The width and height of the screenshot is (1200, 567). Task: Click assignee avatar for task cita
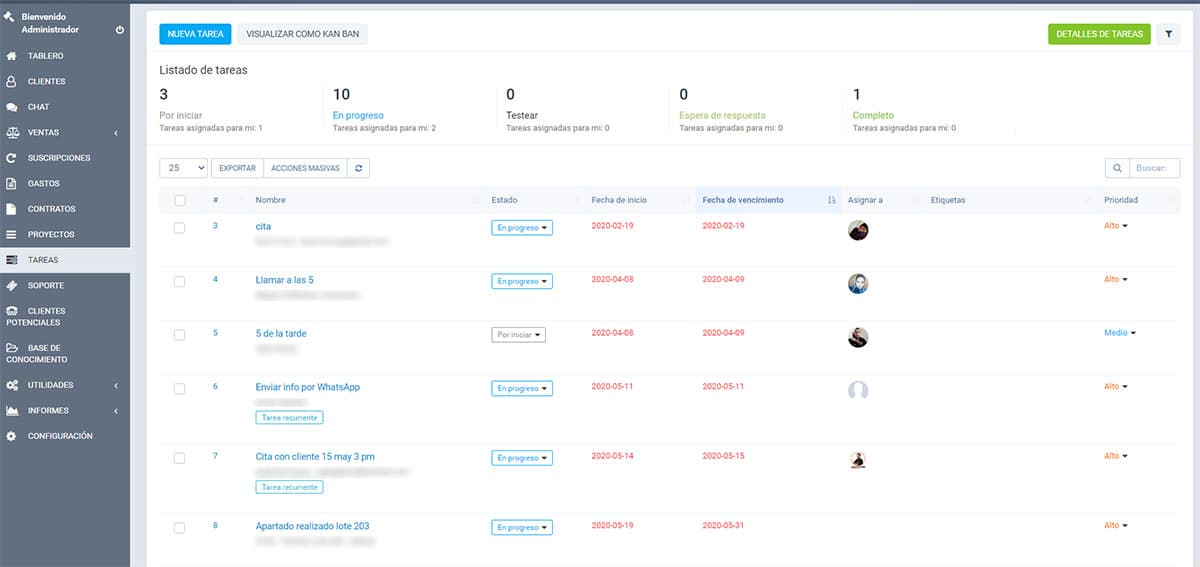(x=857, y=230)
